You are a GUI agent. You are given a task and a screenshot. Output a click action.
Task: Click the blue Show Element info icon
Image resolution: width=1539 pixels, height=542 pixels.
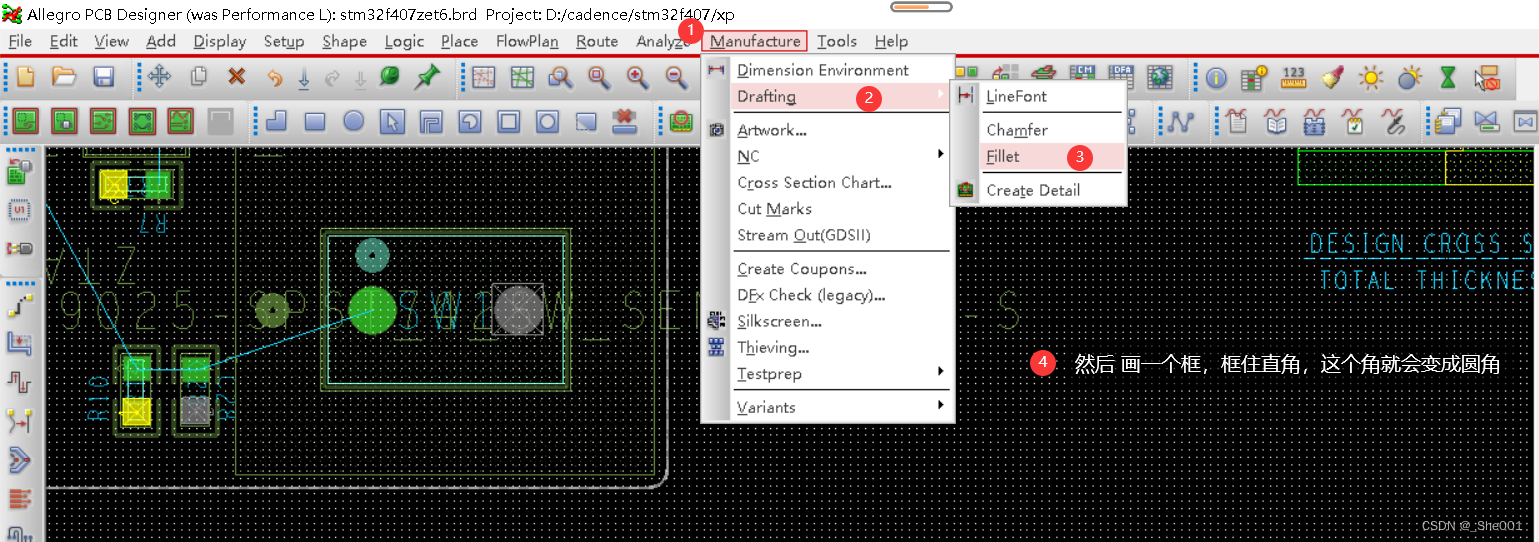[1216, 77]
